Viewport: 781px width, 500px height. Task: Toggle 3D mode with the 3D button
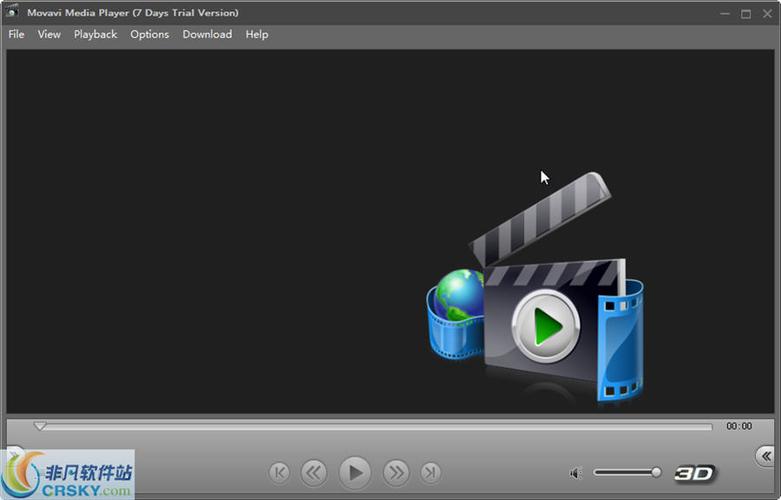(694, 473)
